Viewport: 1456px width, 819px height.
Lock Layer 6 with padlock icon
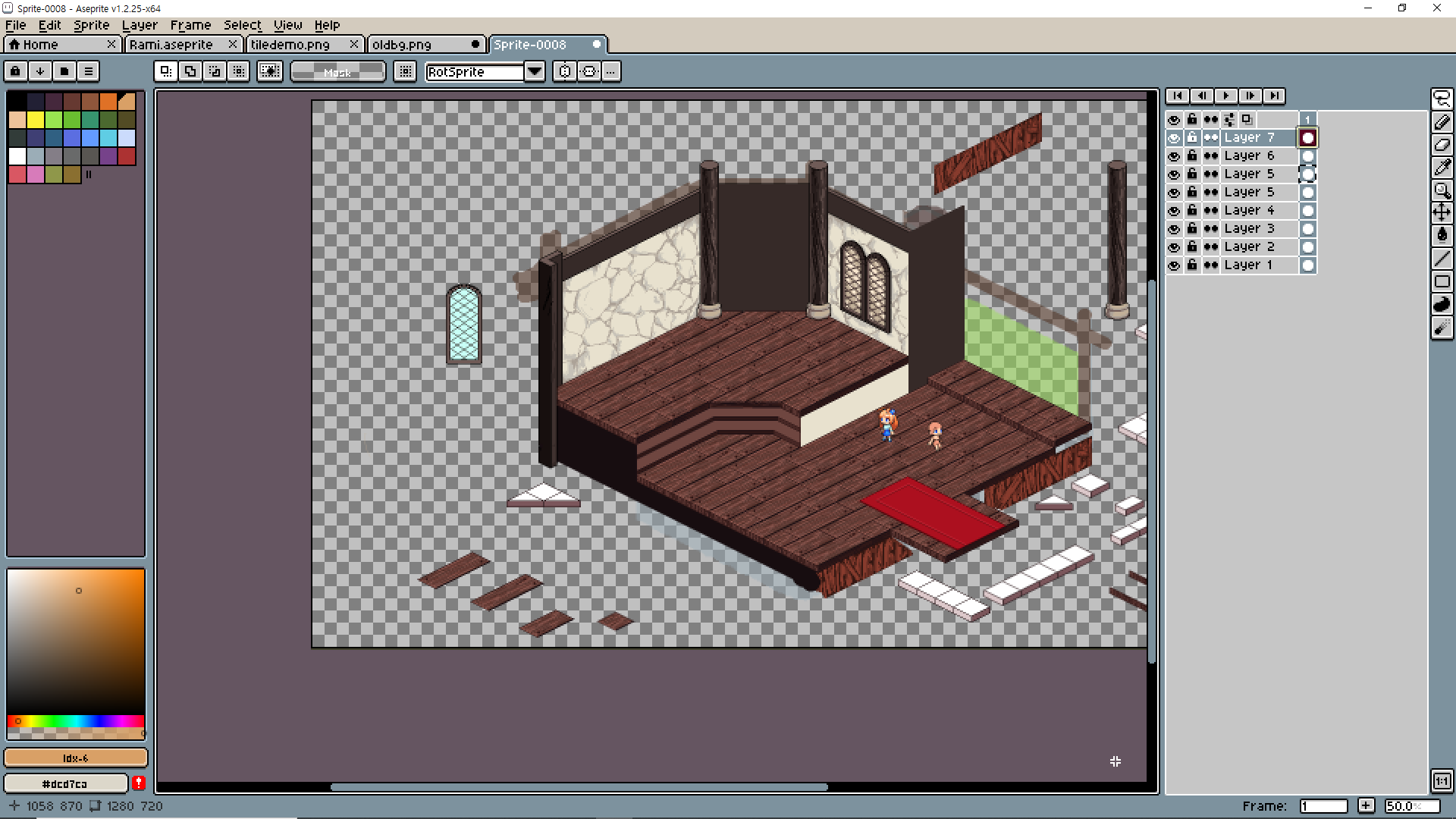click(x=1192, y=156)
